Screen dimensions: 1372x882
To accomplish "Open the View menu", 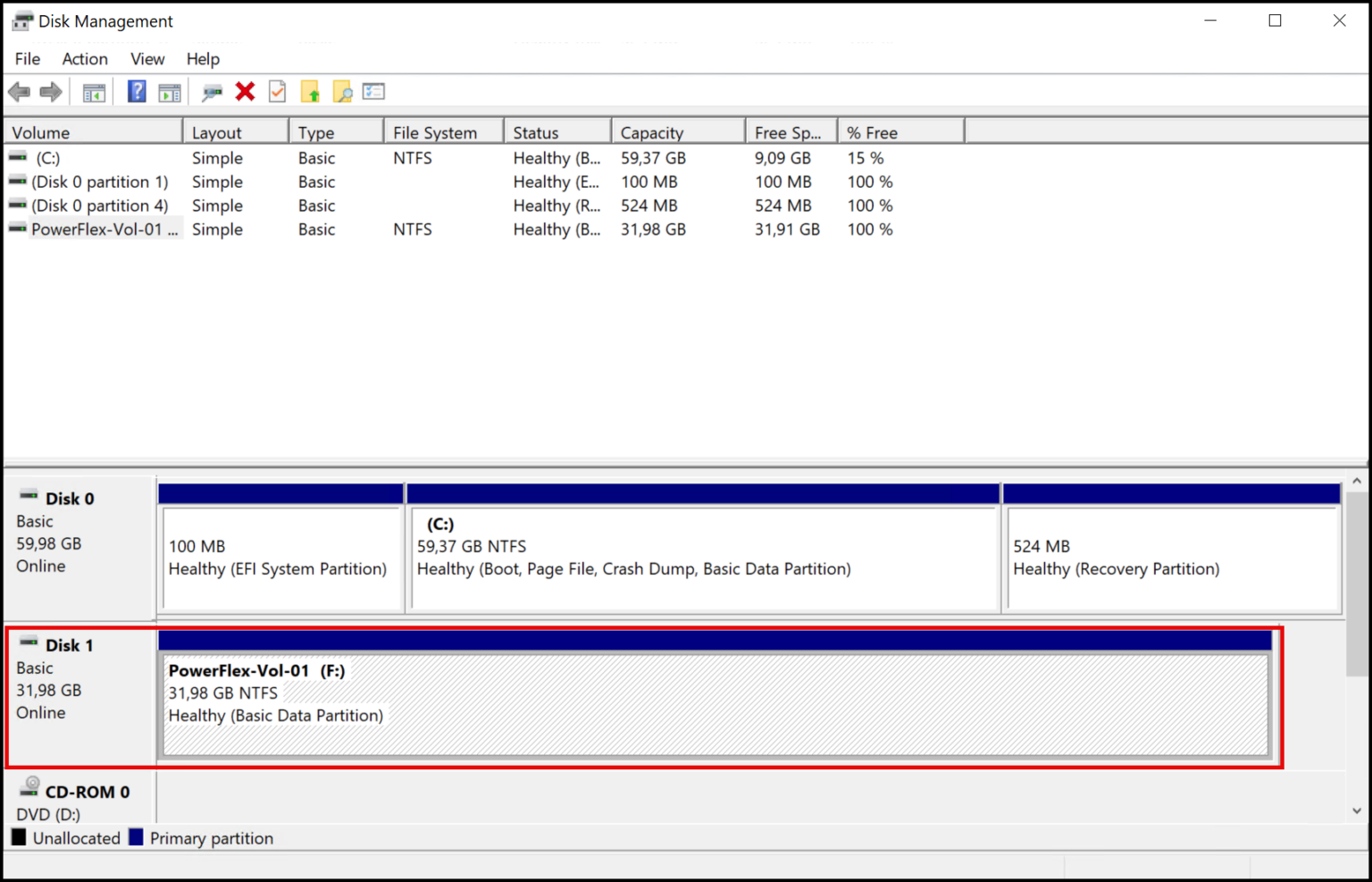I will (x=146, y=59).
